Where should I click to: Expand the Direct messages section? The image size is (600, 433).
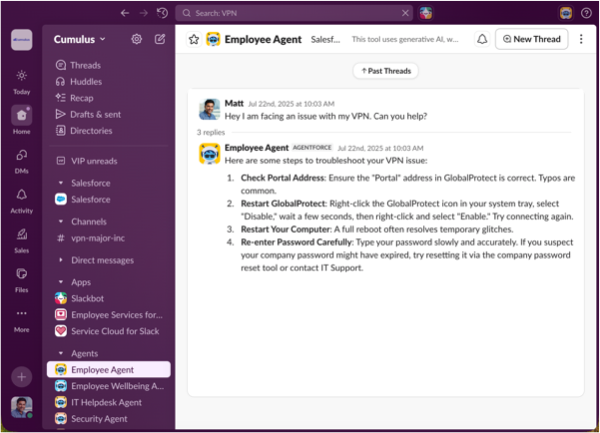(61, 260)
